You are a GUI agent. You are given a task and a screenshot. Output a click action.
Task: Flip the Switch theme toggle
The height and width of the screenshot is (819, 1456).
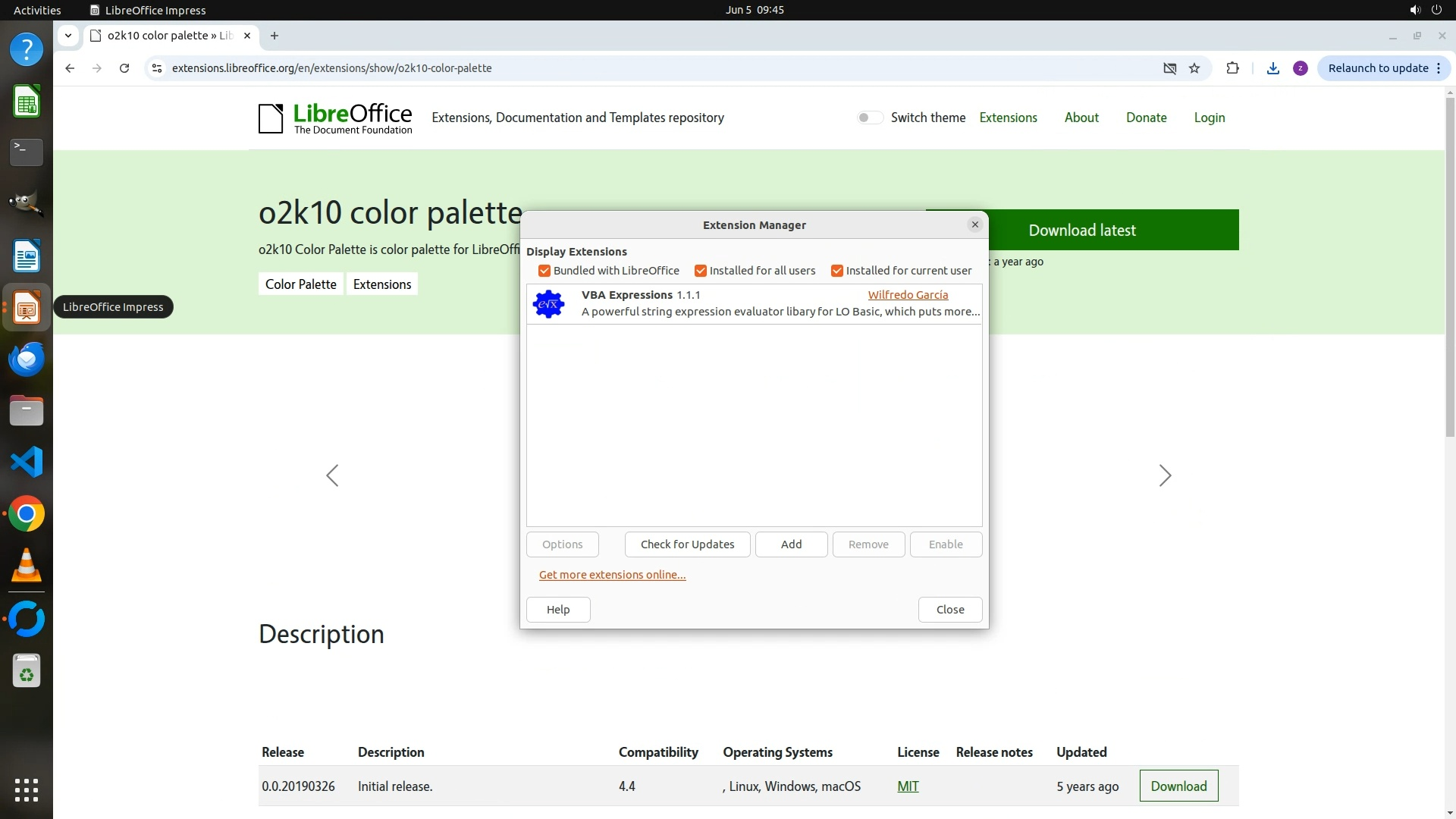(x=869, y=118)
